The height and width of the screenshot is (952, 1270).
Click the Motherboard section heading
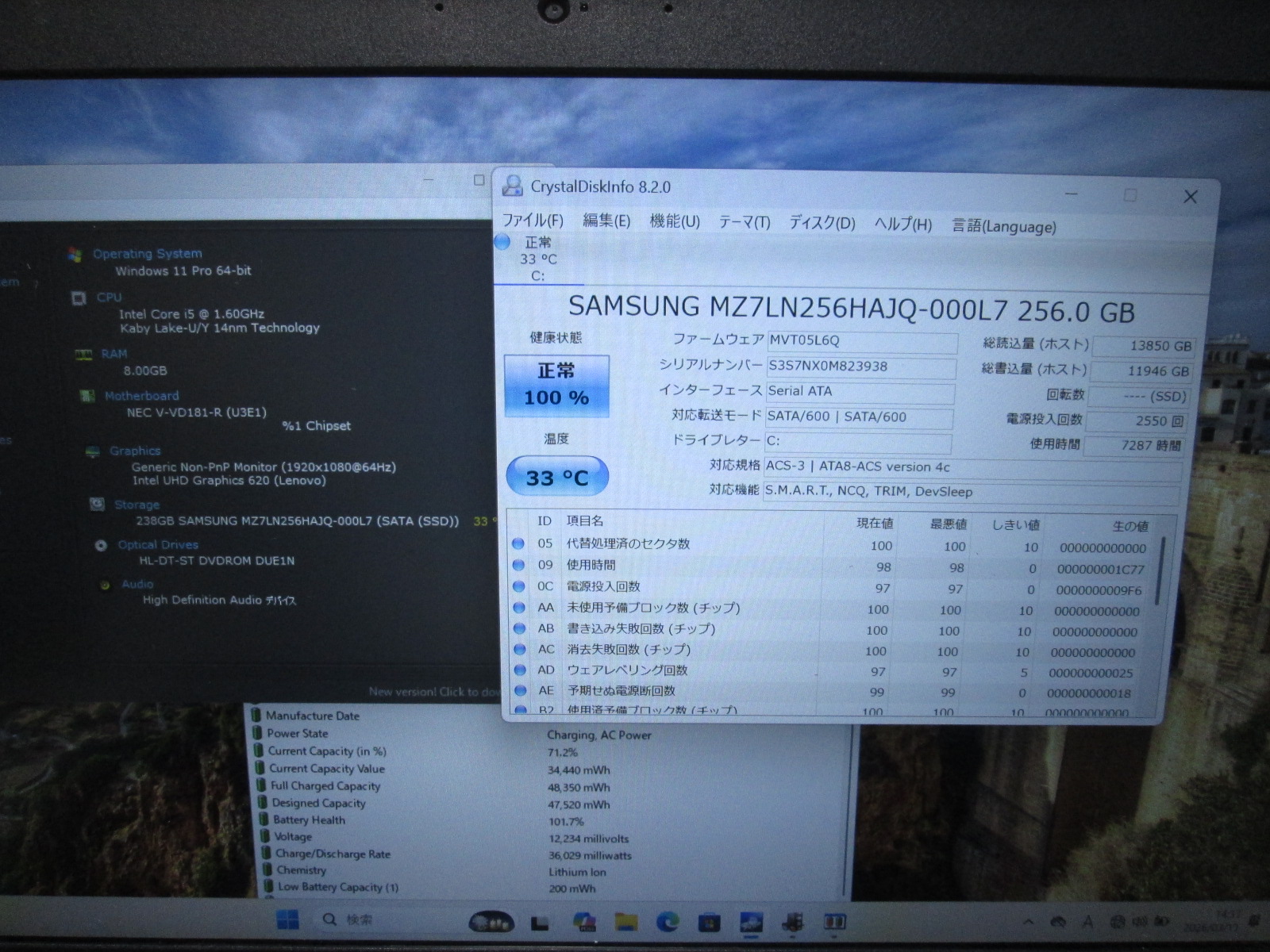(141, 396)
